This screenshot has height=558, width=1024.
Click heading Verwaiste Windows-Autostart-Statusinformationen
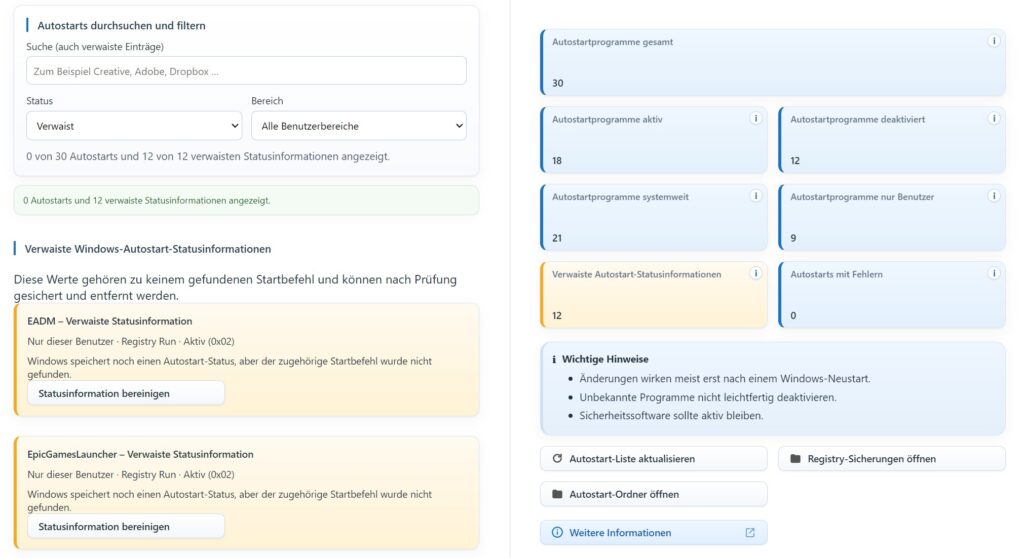coord(148,249)
